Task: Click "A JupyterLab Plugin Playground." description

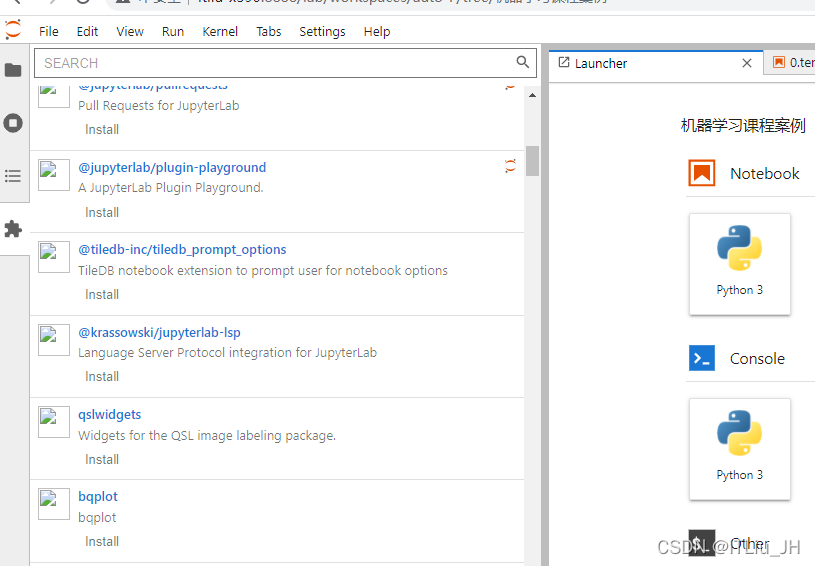Action: click(170, 188)
